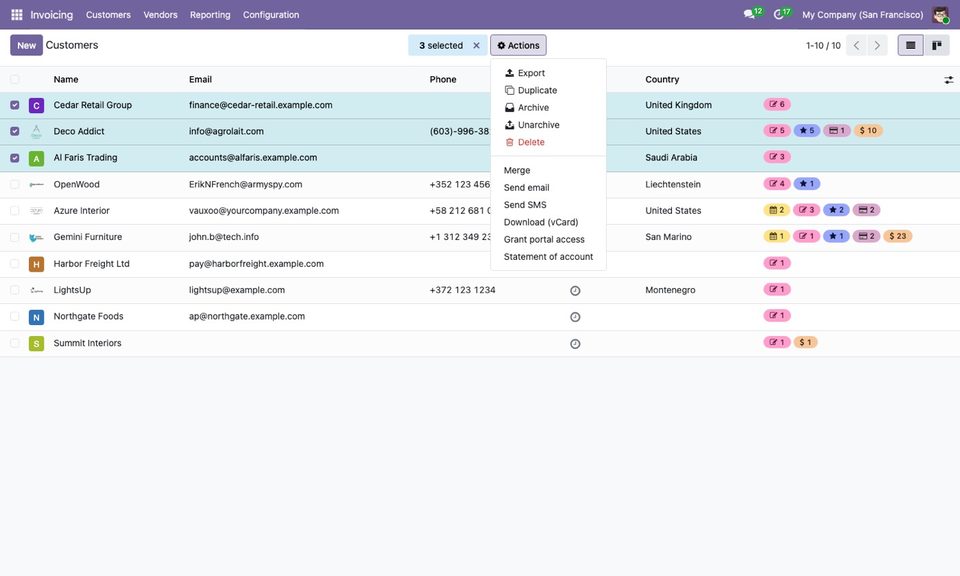The width and height of the screenshot is (960, 576).
Task: Open the Configuration top menu
Action: point(271,15)
